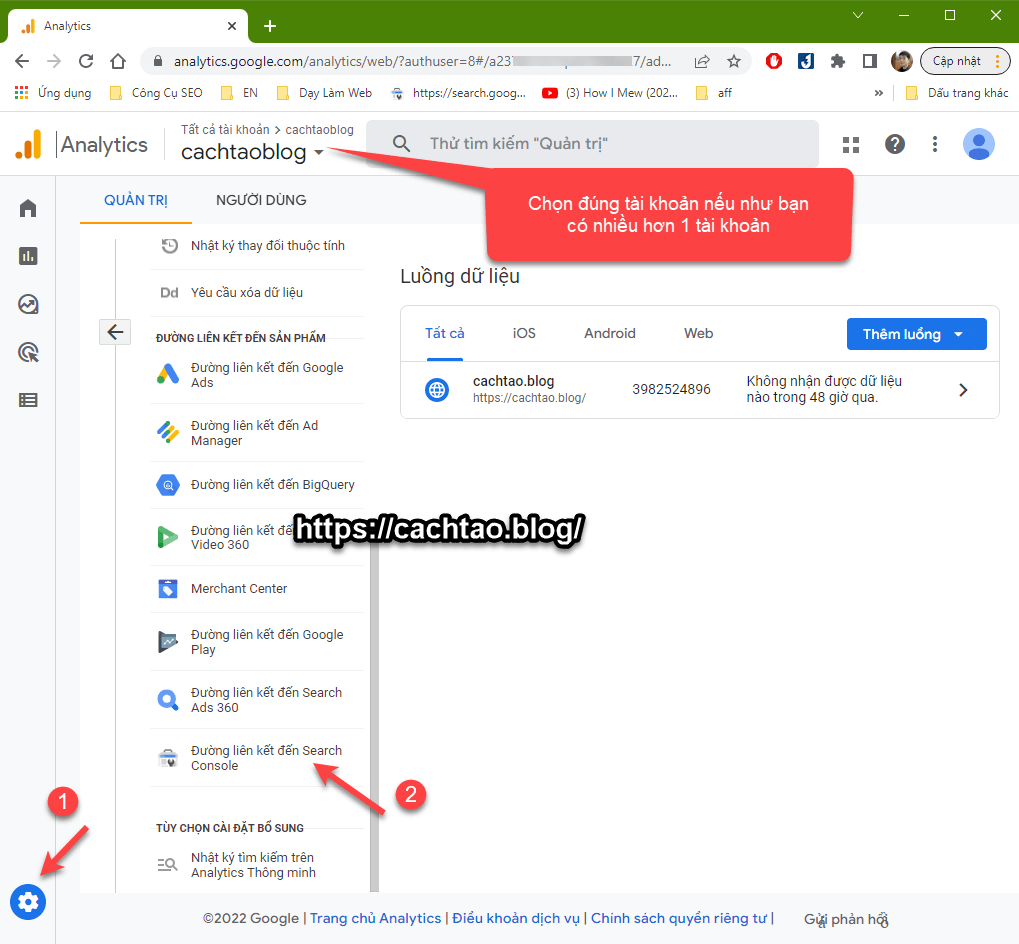Select the iOS stream tab

coord(524,333)
